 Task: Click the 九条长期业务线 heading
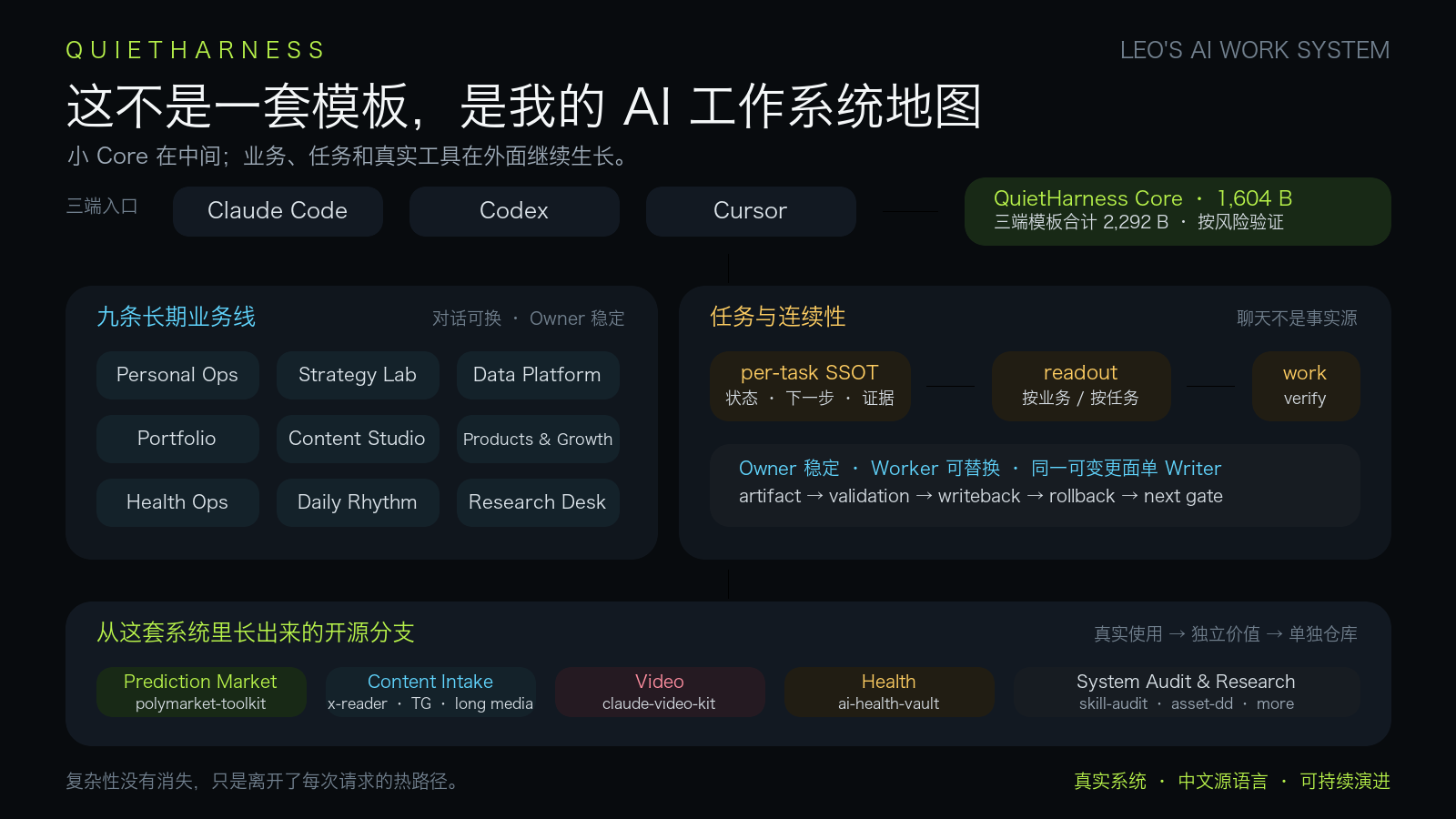177,317
